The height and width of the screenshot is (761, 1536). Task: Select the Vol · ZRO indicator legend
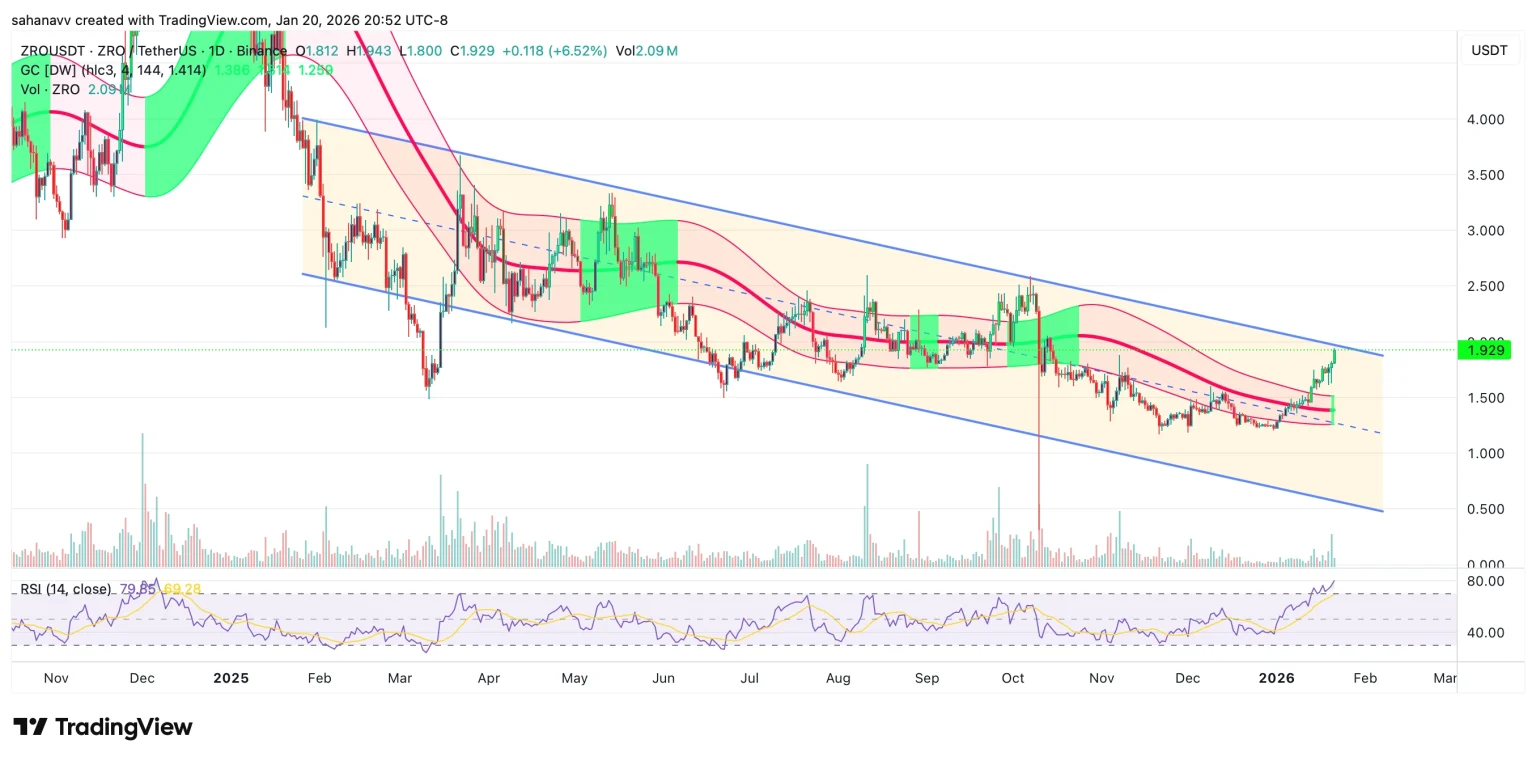pos(52,90)
